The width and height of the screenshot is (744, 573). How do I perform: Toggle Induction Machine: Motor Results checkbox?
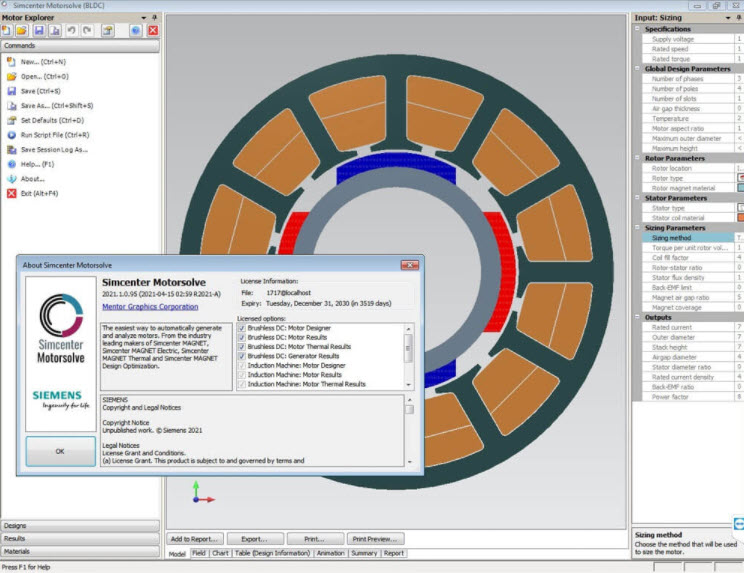coord(242,375)
